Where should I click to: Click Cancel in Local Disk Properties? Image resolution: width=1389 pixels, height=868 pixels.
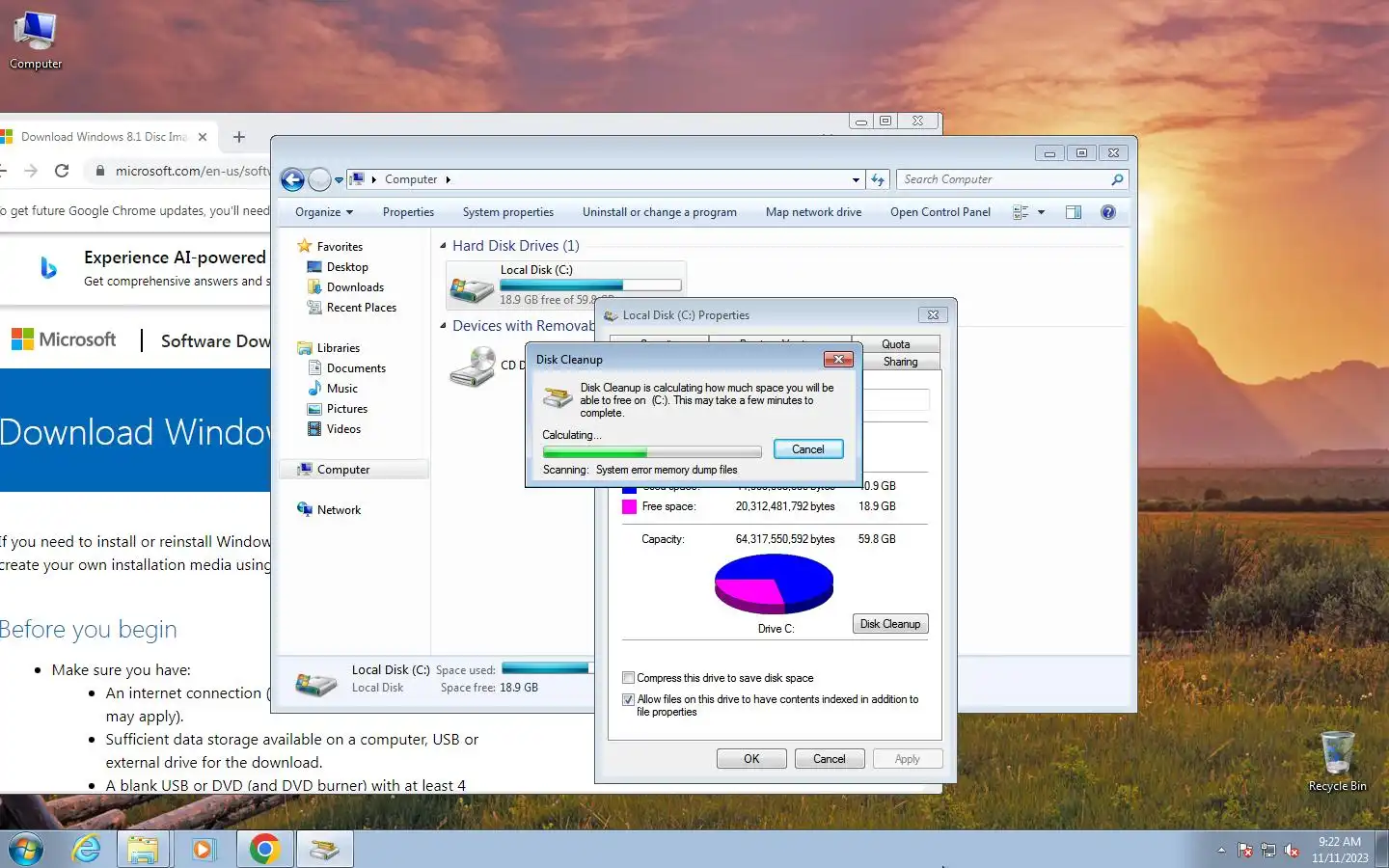pos(830,759)
